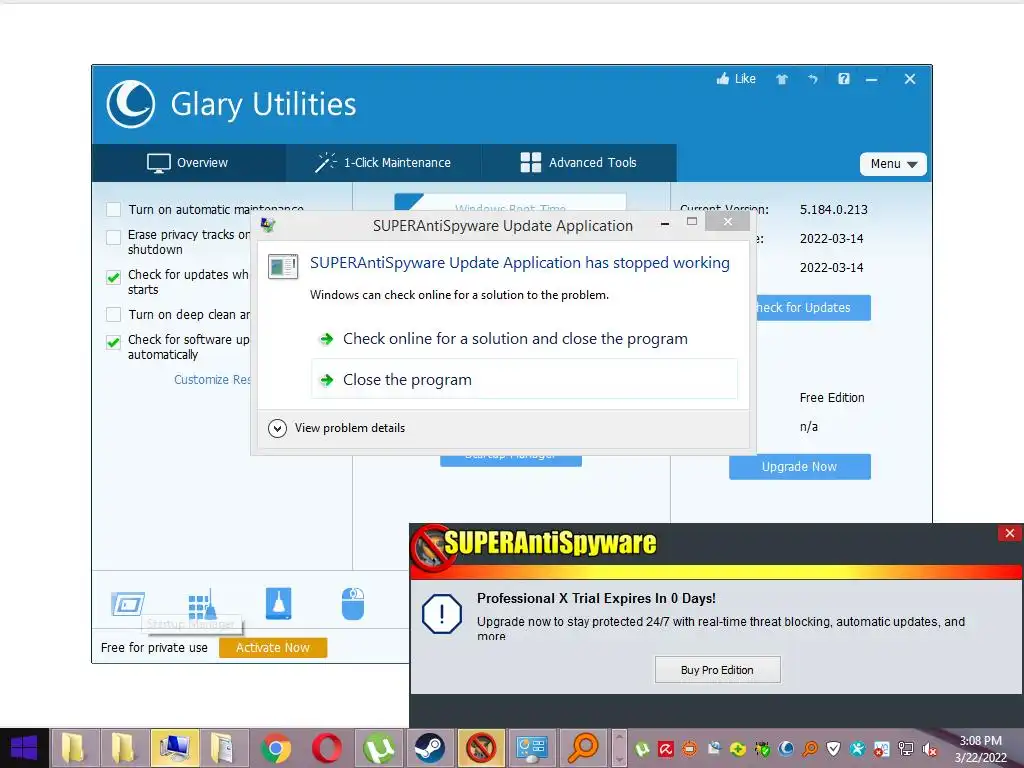Click the Glary Utilities crescent moon logo
This screenshot has height=768, width=1024.
(131, 104)
